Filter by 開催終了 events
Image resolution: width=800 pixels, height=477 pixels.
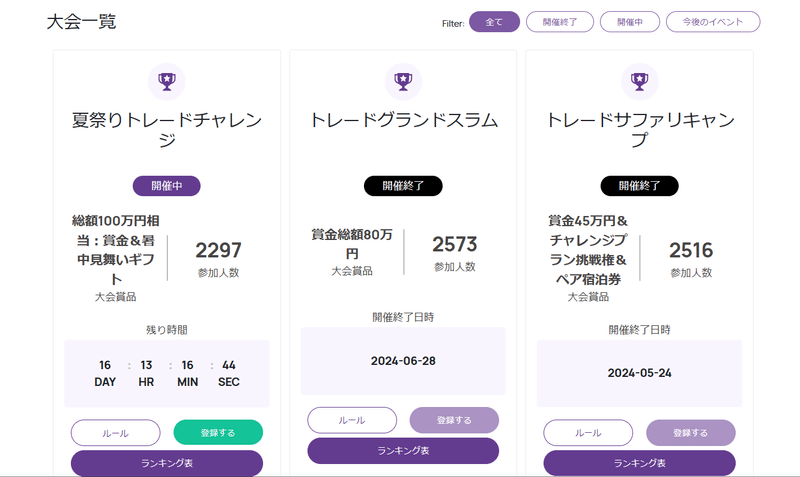click(x=560, y=22)
